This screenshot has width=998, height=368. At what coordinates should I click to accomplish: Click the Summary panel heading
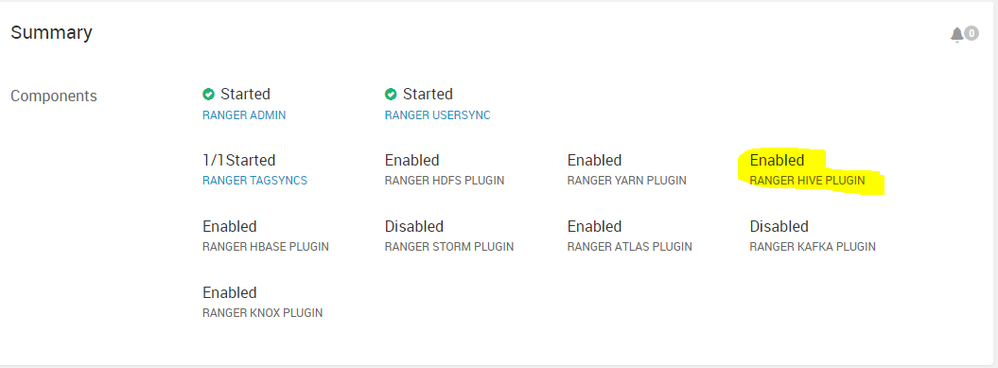pyautogui.click(x=52, y=33)
